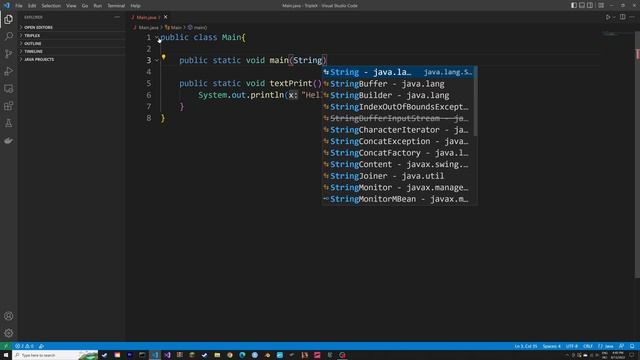Open the File menu
The height and width of the screenshot is (360, 640).
click(19, 6)
